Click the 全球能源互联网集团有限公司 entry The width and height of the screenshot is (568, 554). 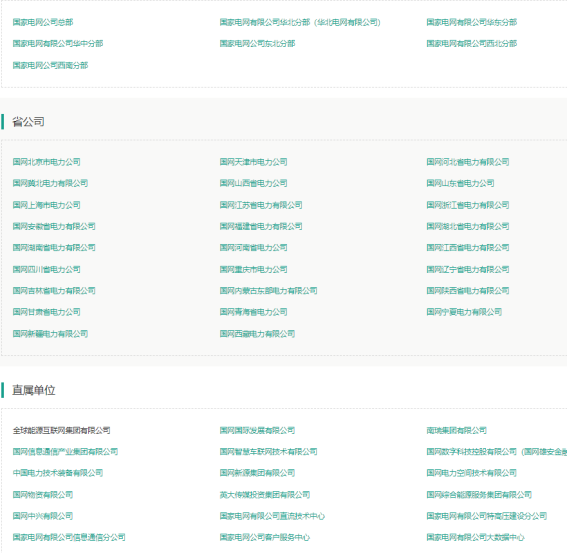point(62,430)
